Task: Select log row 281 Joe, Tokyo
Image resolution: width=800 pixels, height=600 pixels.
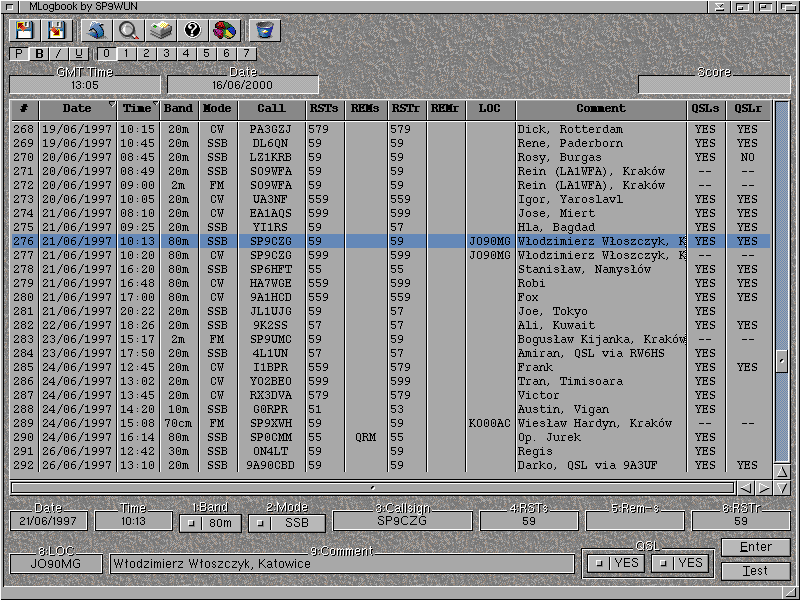Action: click(391, 311)
